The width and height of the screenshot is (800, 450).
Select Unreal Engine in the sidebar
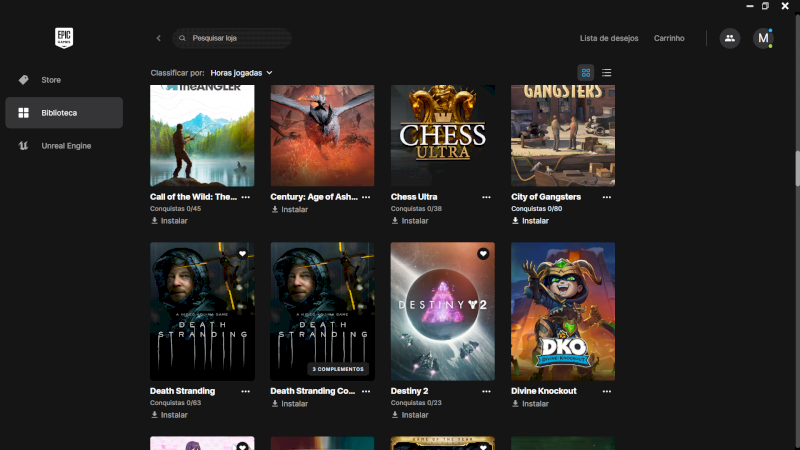pyautogui.click(x=64, y=146)
